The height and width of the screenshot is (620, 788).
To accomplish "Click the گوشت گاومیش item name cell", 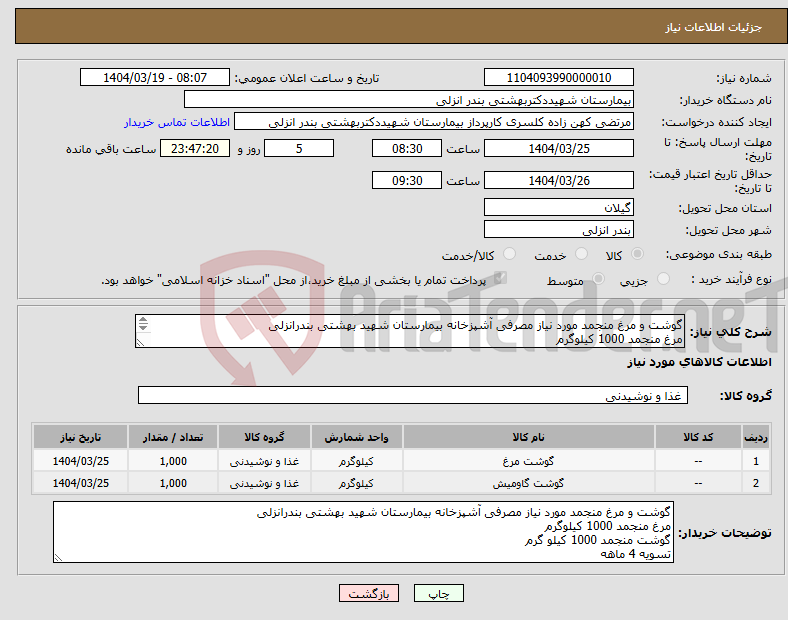I will [x=528, y=483].
